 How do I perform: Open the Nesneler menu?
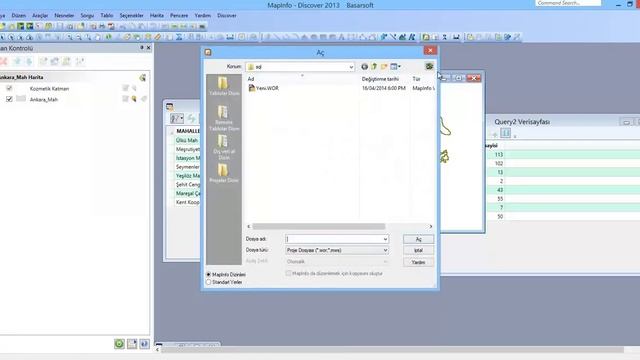coord(64,16)
